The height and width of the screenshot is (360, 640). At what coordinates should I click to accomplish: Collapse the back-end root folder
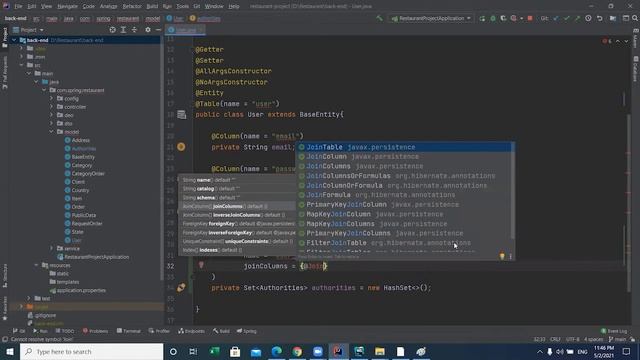tap(14, 40)
